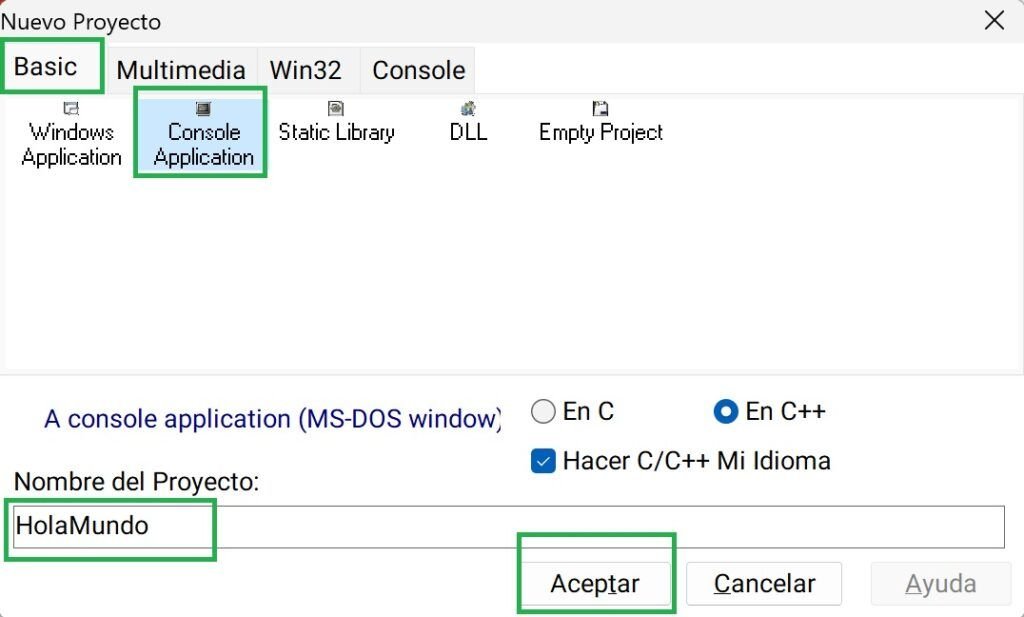Image resolution: width=1024 pixels, height=617 pixels.
Task: Select the Windows Application project icon
Action: (x=71, y=134)
